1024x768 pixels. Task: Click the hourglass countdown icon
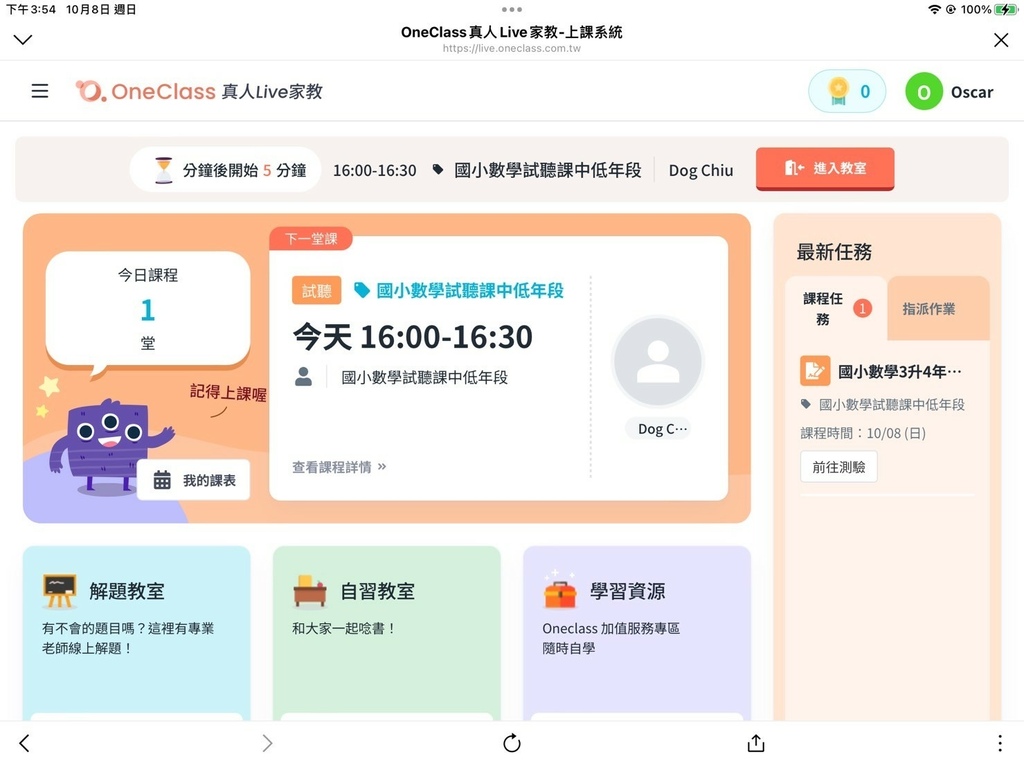(163, 170)
